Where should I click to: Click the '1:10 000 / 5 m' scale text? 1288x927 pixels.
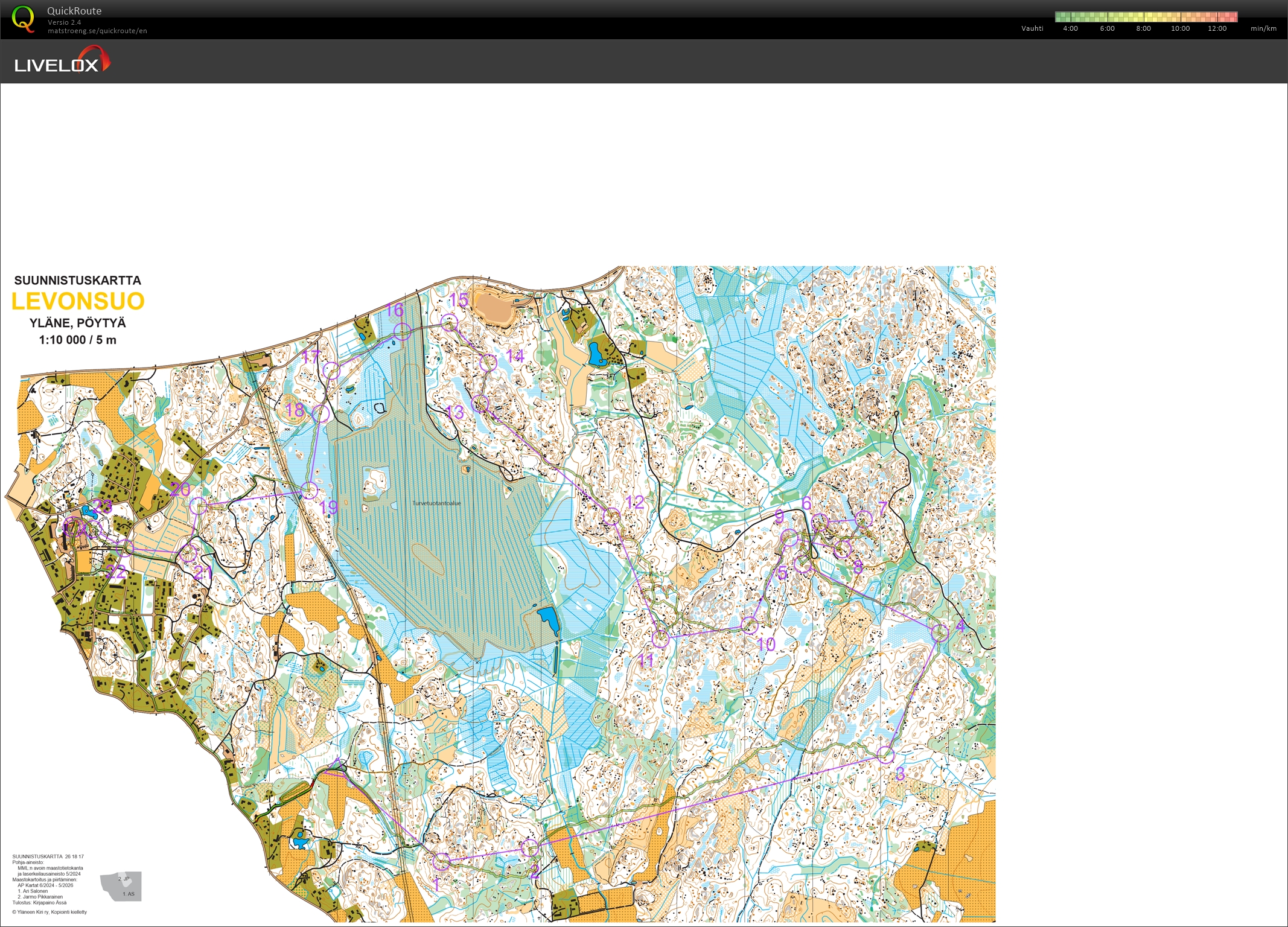click(78, 340)
